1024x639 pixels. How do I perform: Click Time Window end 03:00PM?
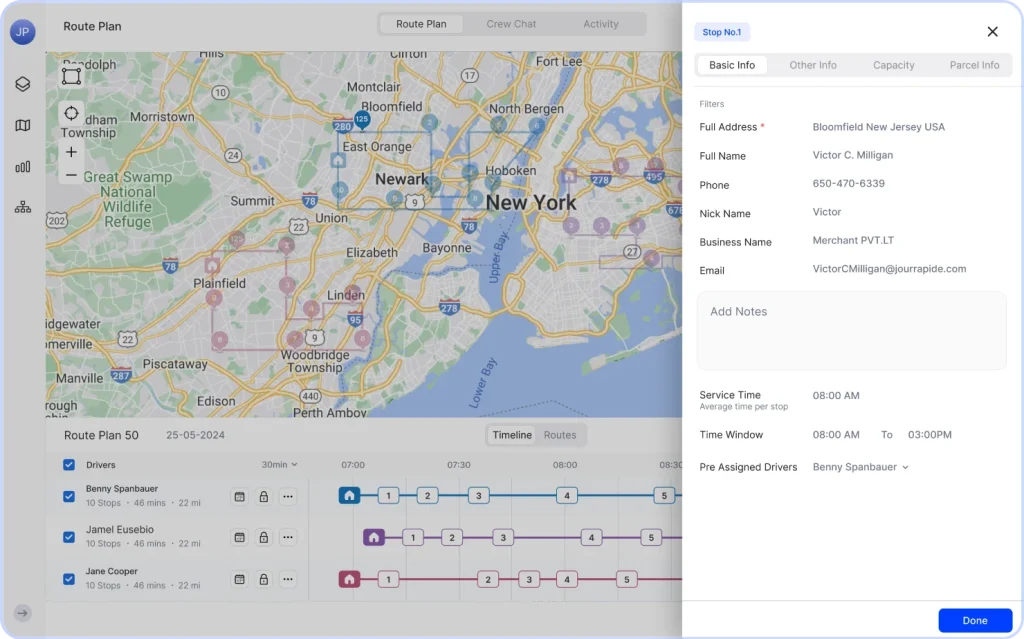929,435
